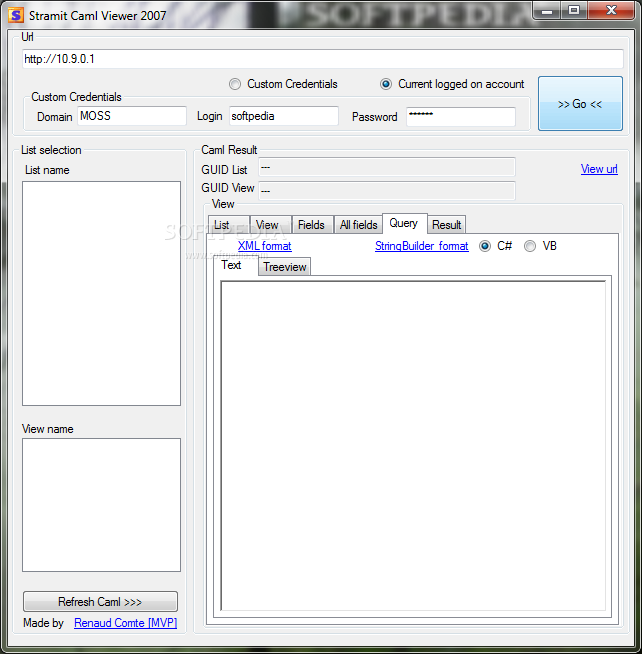Click the StringBuilder format link
This screenshot has height=654, width=642.
(x=421, y=246)
